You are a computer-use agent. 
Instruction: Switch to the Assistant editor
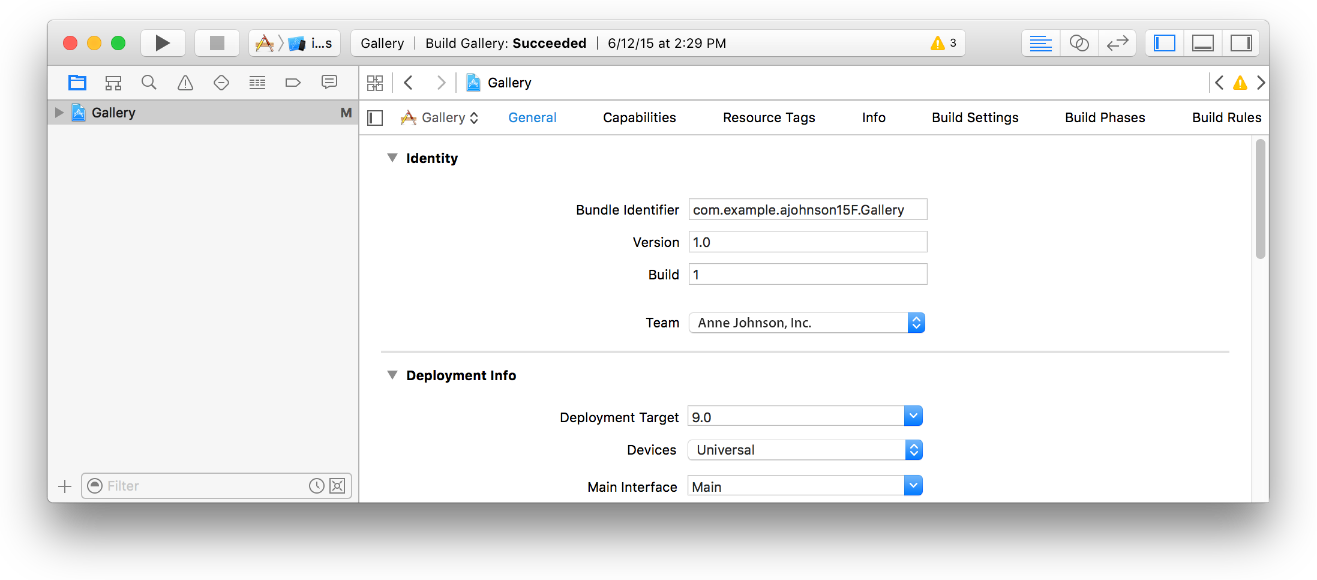[x=1079, y=43]
